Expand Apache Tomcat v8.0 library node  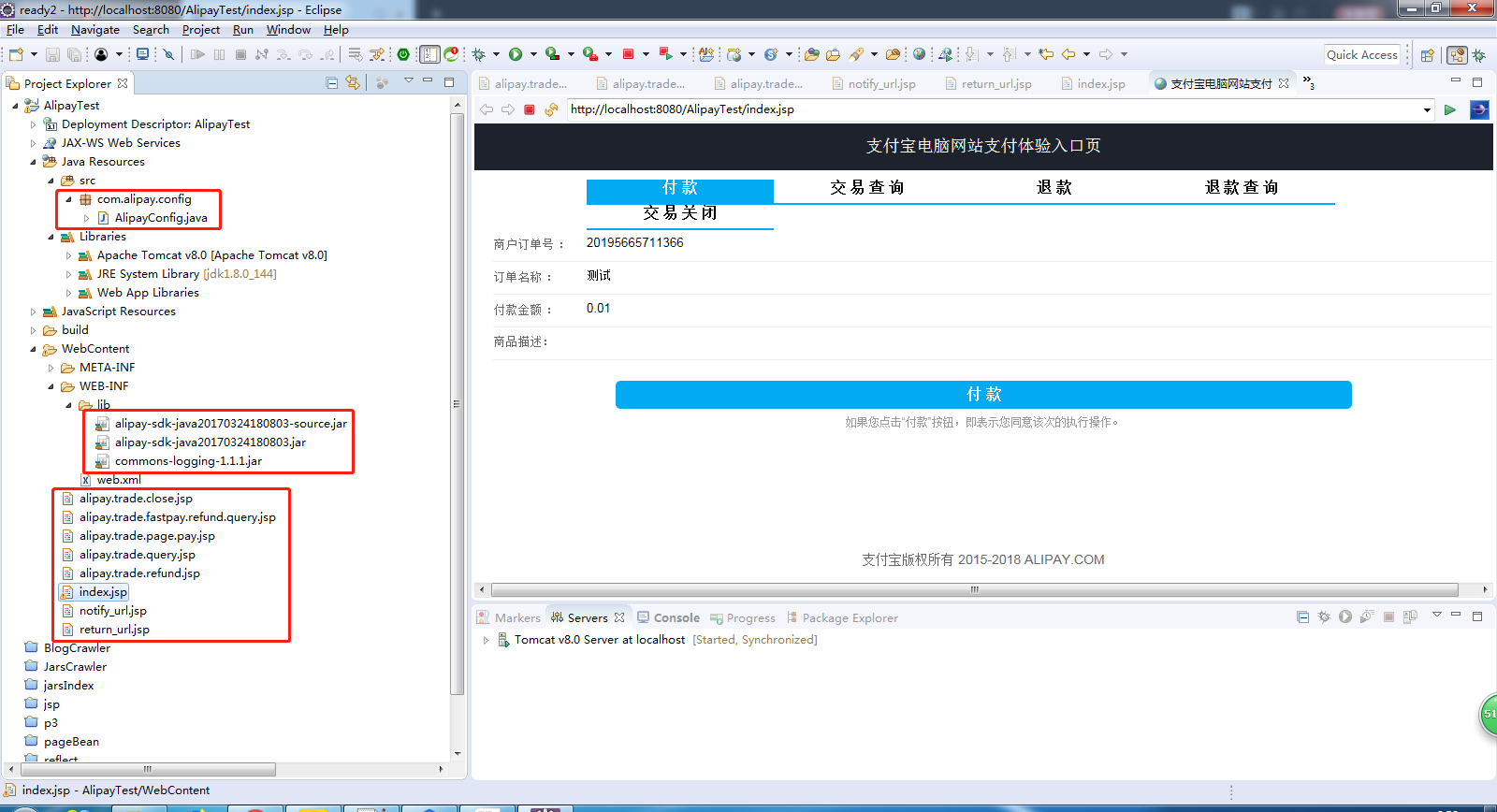(x=68, y=255)
